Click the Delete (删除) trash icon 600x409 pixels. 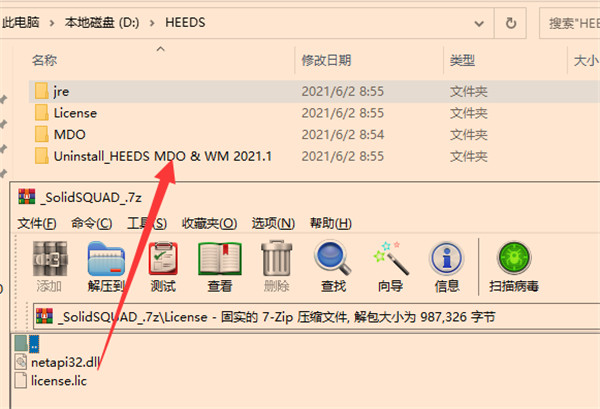pyautogui.click(x=276, y=258)
